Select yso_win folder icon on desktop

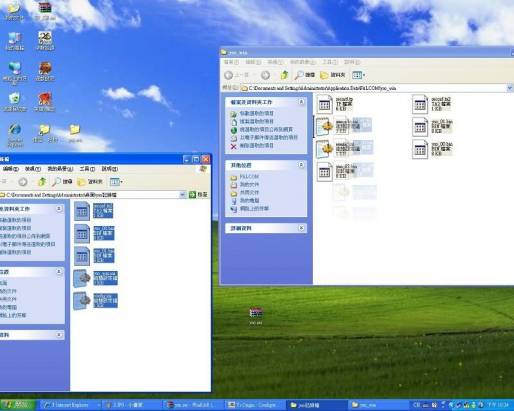pos(75,133)
